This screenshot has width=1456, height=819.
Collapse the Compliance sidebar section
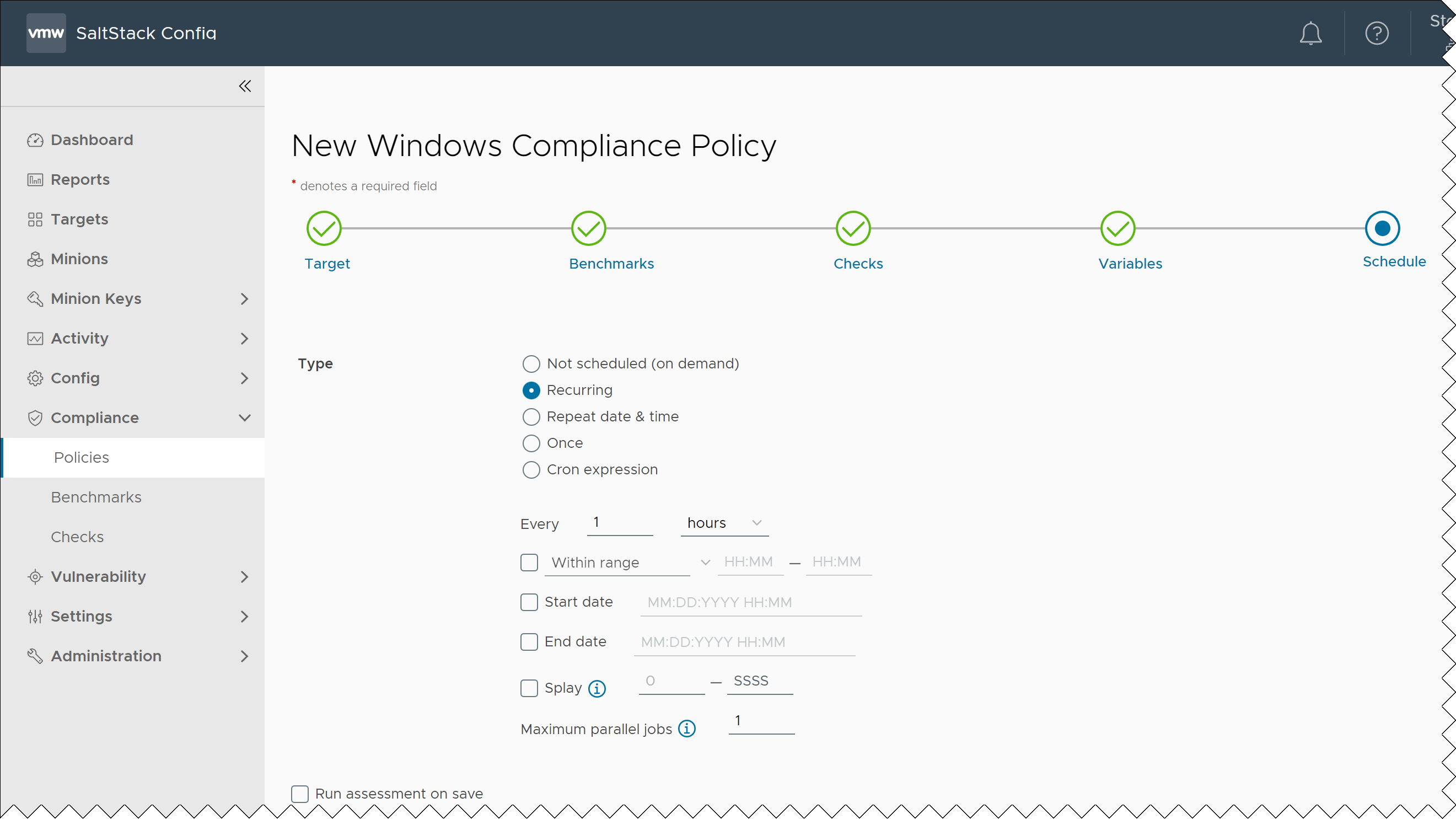click(245, 418)
